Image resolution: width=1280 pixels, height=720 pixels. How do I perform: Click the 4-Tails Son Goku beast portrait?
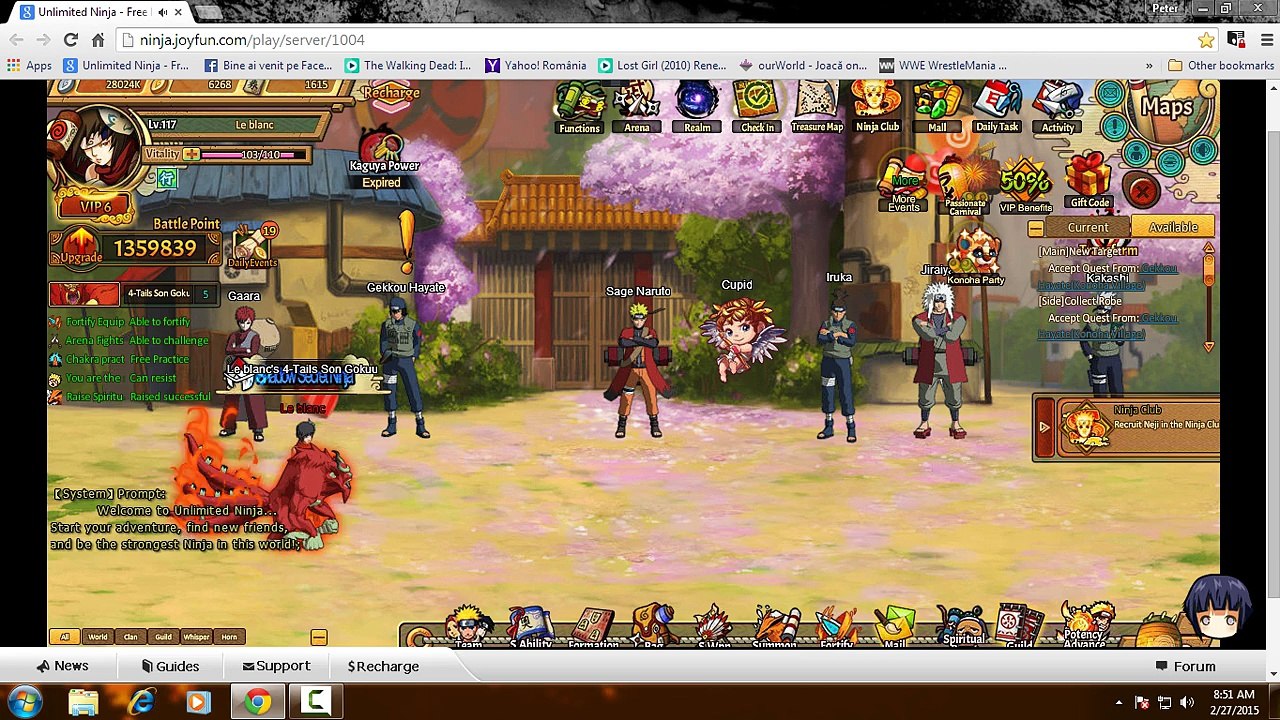point(84,294)
